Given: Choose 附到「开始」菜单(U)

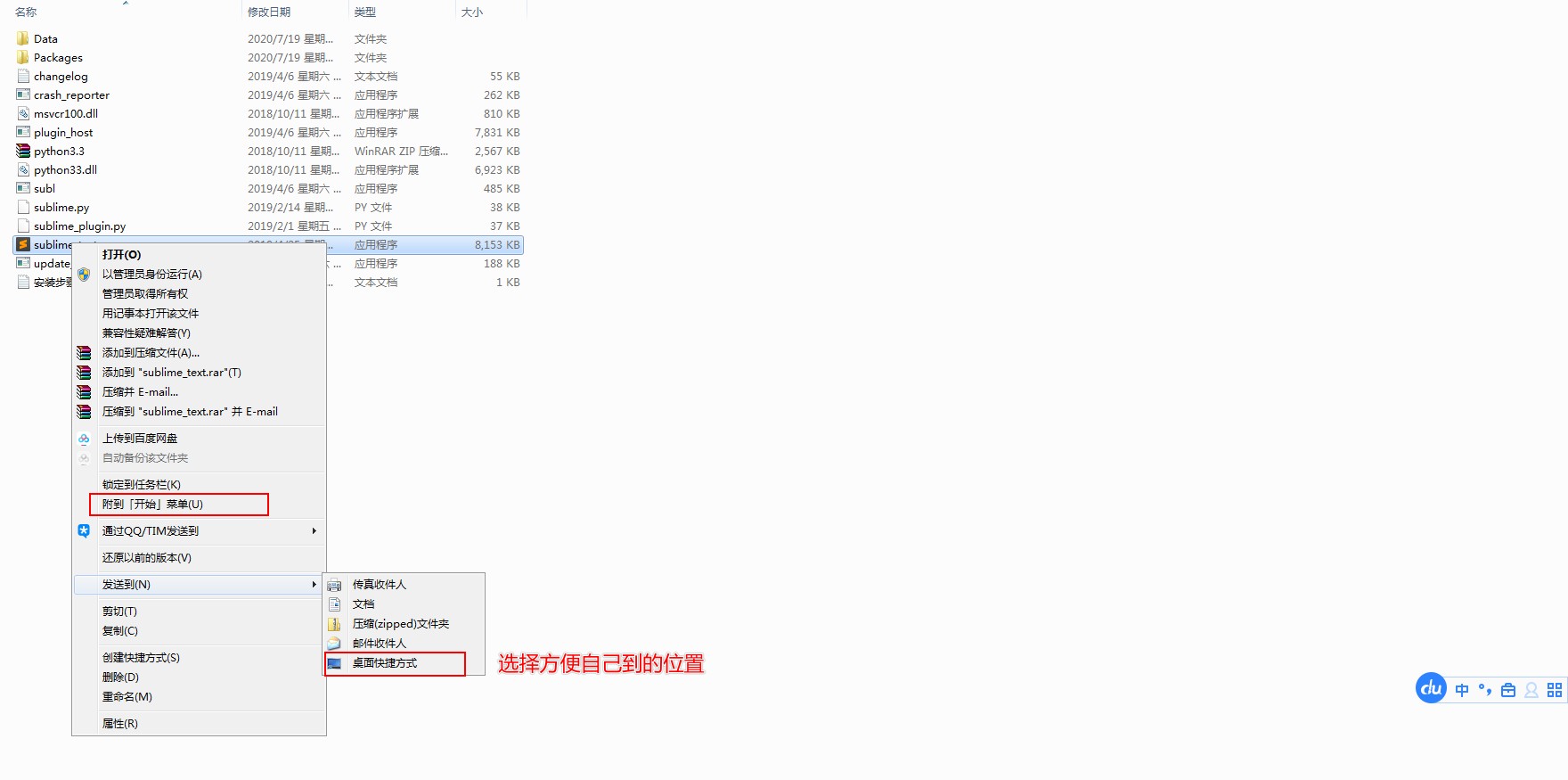Looking at the screenshot, I should click(199, 505).
